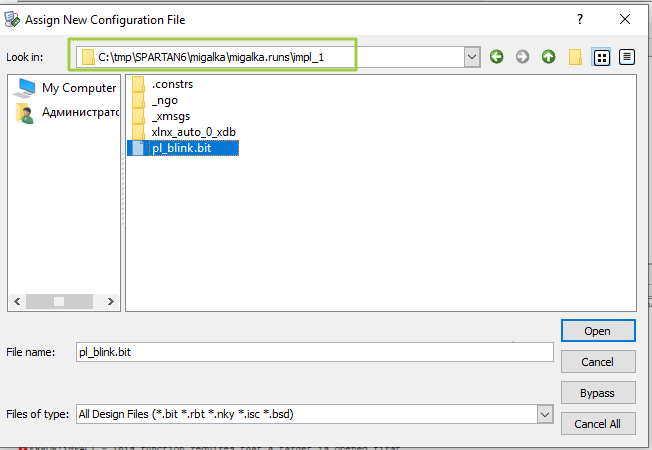The height and width of the screenshot is (450, 652).
Task: Click the Cancel All button
Action: (598, 424)
